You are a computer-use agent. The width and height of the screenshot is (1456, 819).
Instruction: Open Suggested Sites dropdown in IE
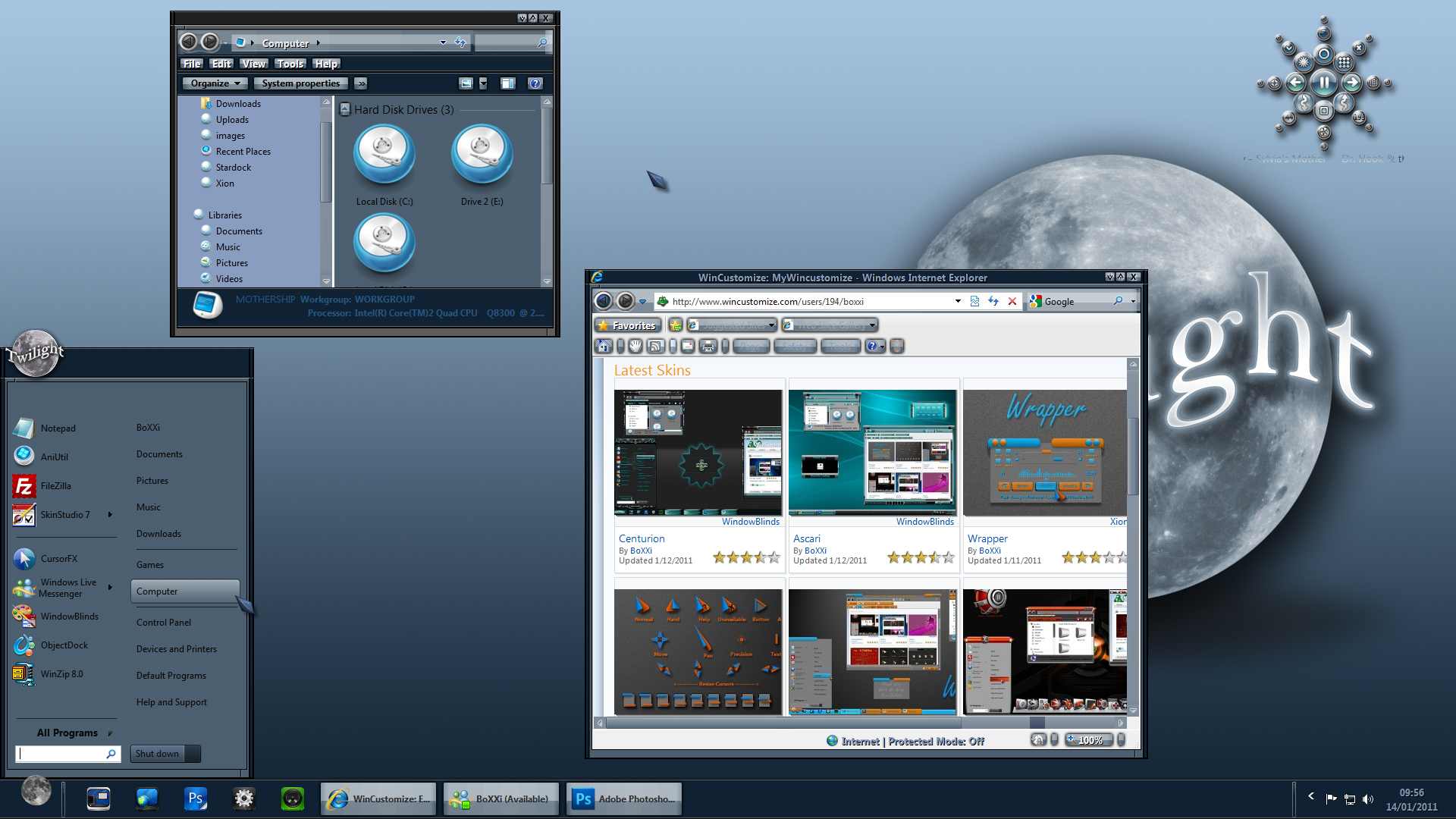point(733,325)
